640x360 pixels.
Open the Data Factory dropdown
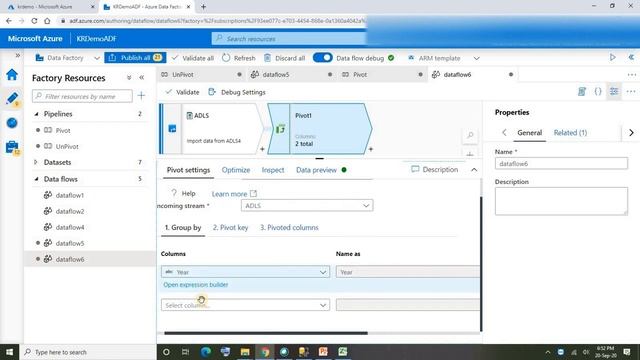tap(67, 58)
